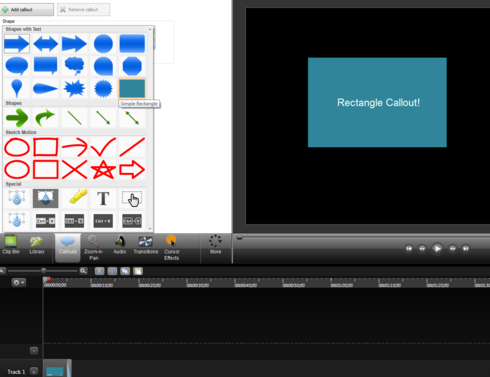490x377 pixels.
Task: Choose the blue pin-shaped callout
Action: pyautogui.click(x=17, y=88)
